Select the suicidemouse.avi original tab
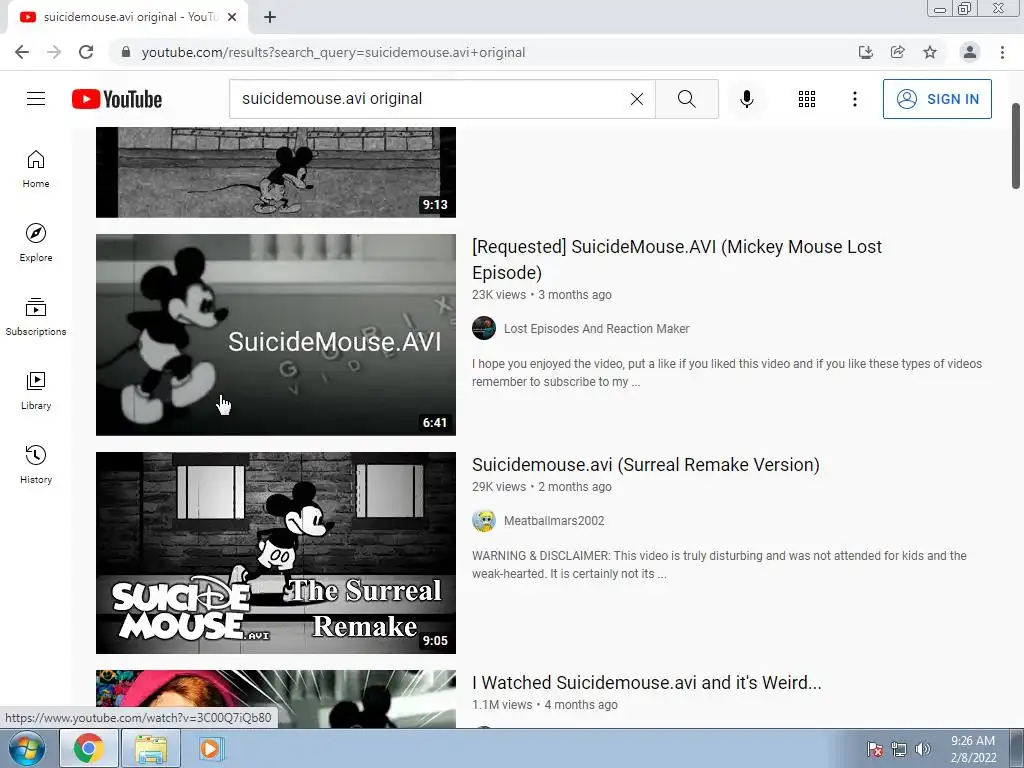 tap(129, 17)
